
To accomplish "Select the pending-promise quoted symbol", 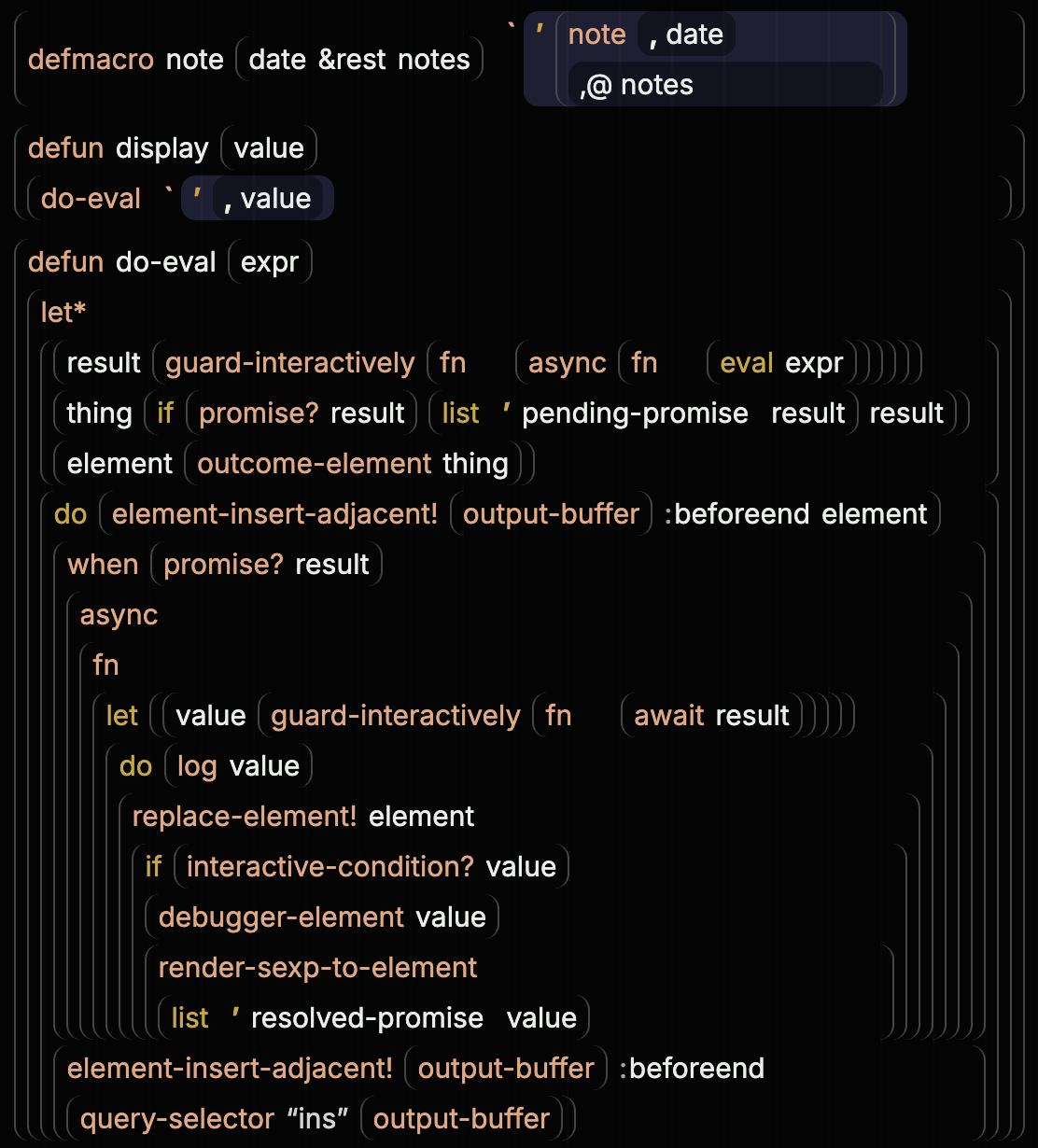I will [x=635, y=413].
